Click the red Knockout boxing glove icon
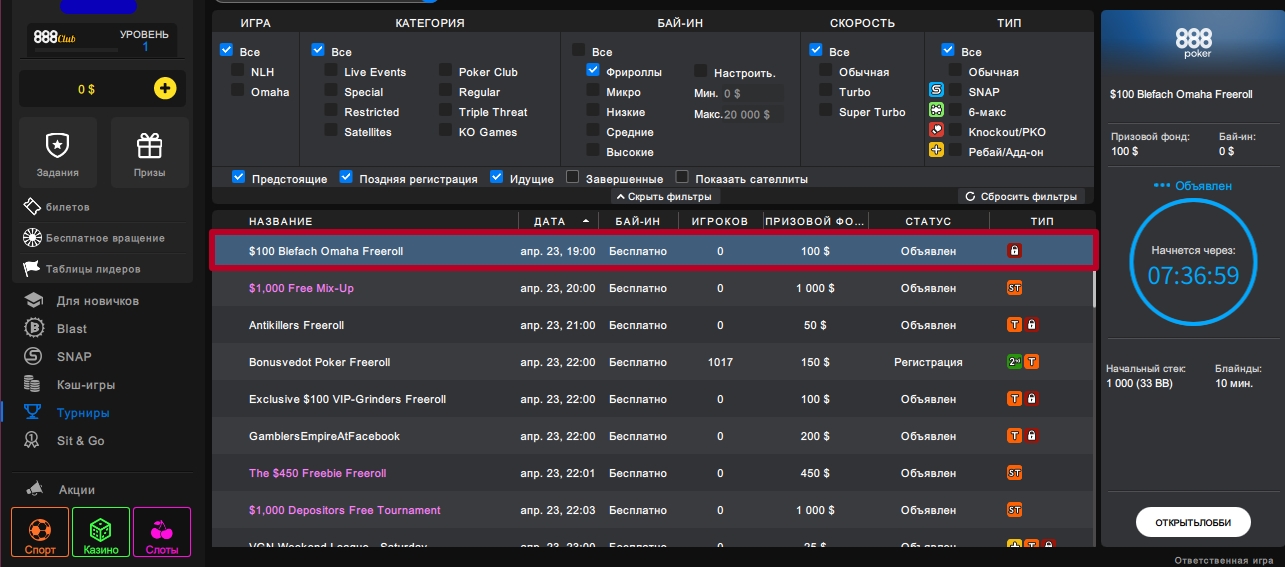Viewport: 1285px width, 567px height. [937, 130]
